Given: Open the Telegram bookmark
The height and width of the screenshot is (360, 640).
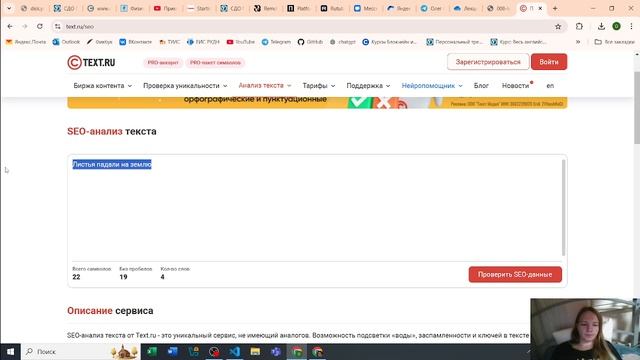Looking at the screenshot, I should coord(276,42).
